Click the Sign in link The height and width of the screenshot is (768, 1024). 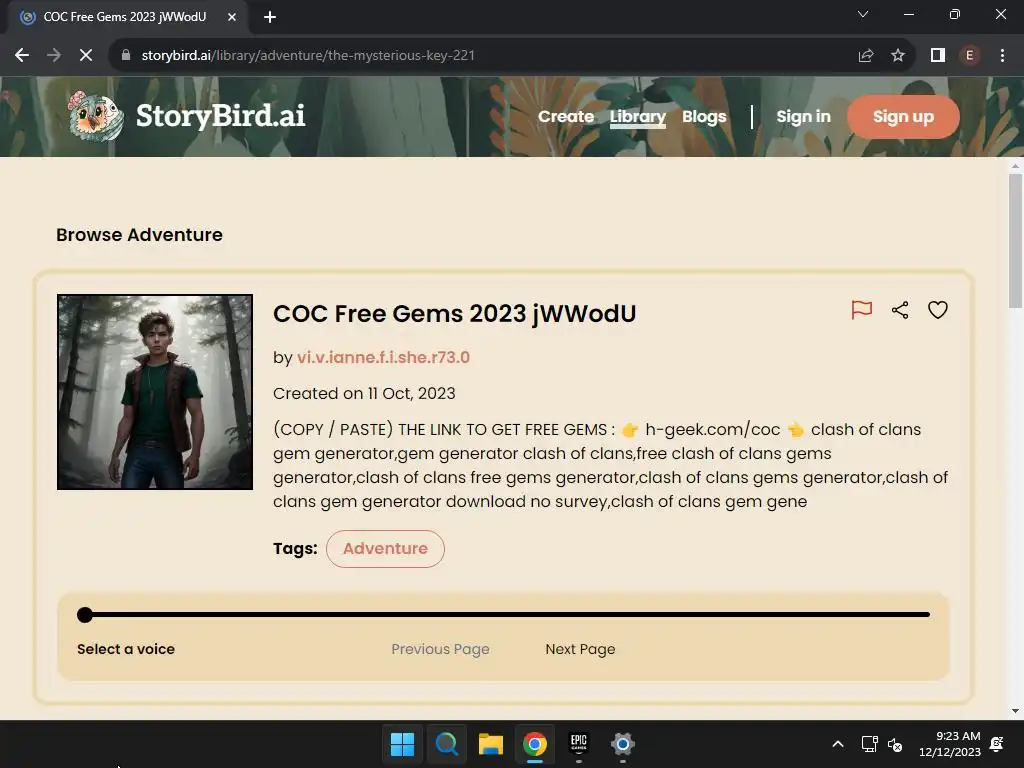[803, 116]
